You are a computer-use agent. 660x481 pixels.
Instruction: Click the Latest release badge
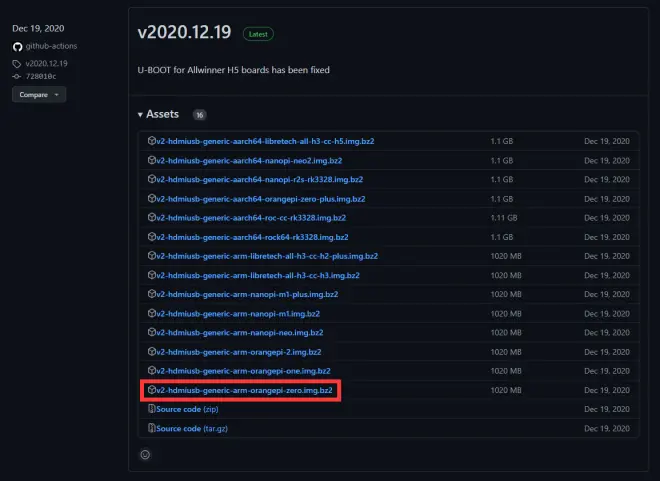(x=258, y=34)
